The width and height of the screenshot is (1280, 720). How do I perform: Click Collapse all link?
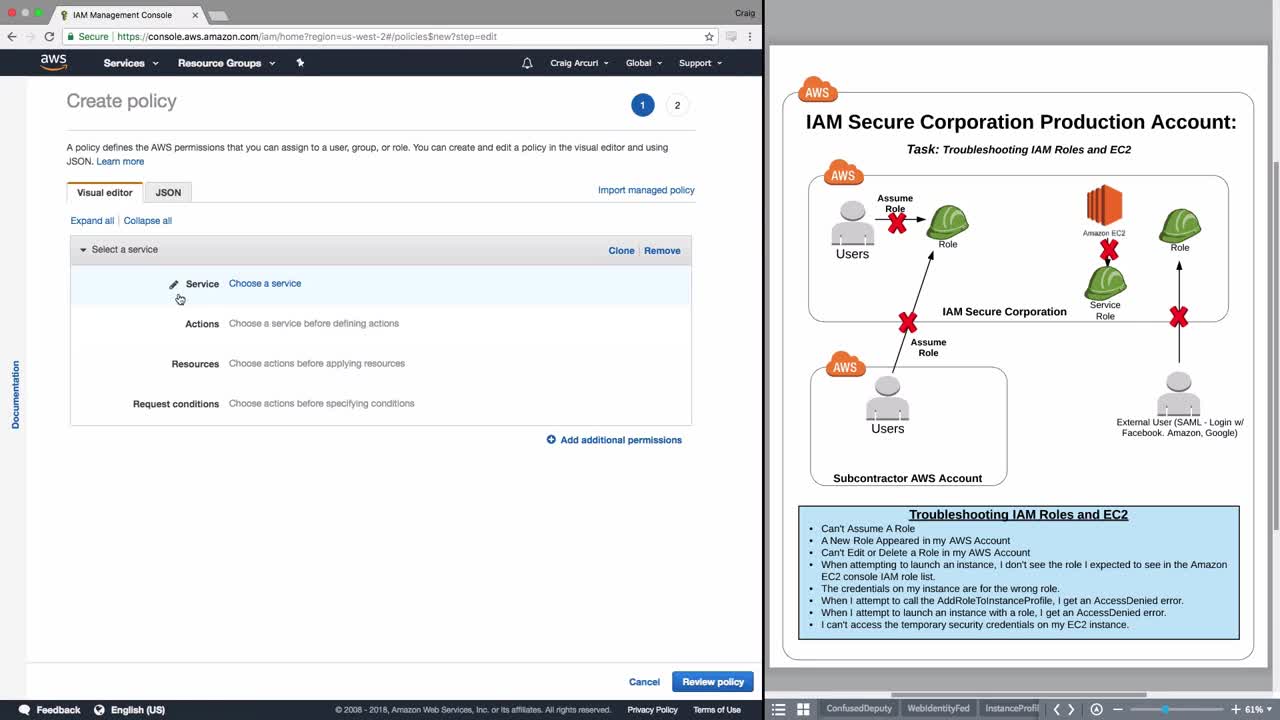(x=148, y=221)
